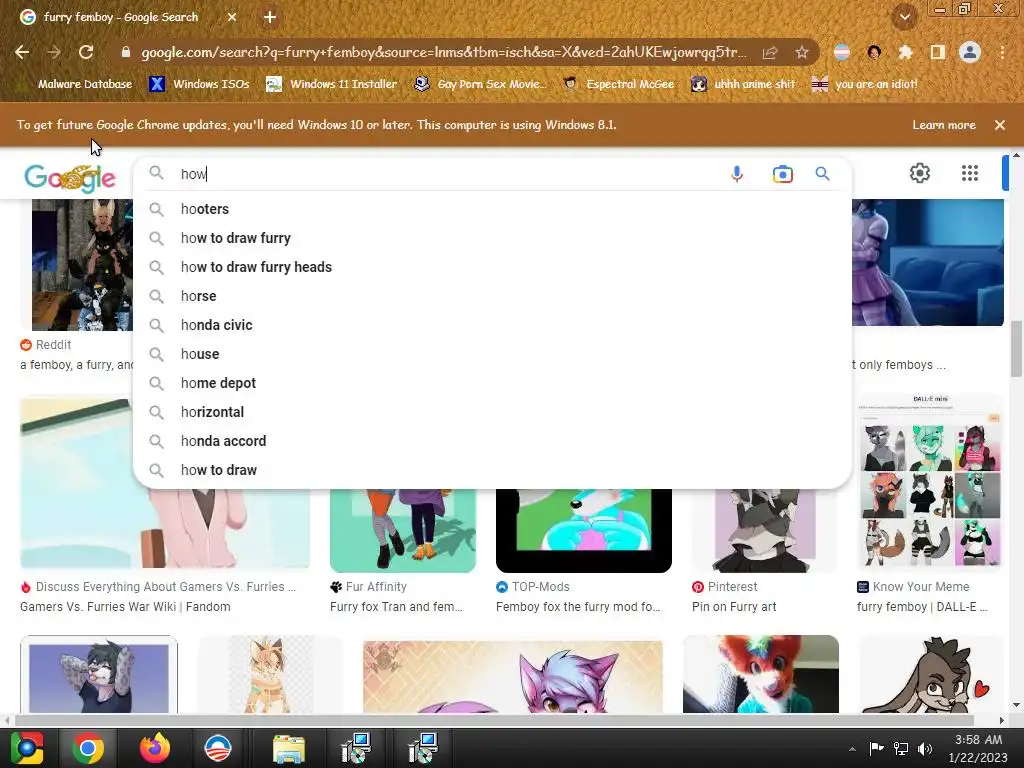
Task: Open the volume control in tray
Action: tap(925, 748)
